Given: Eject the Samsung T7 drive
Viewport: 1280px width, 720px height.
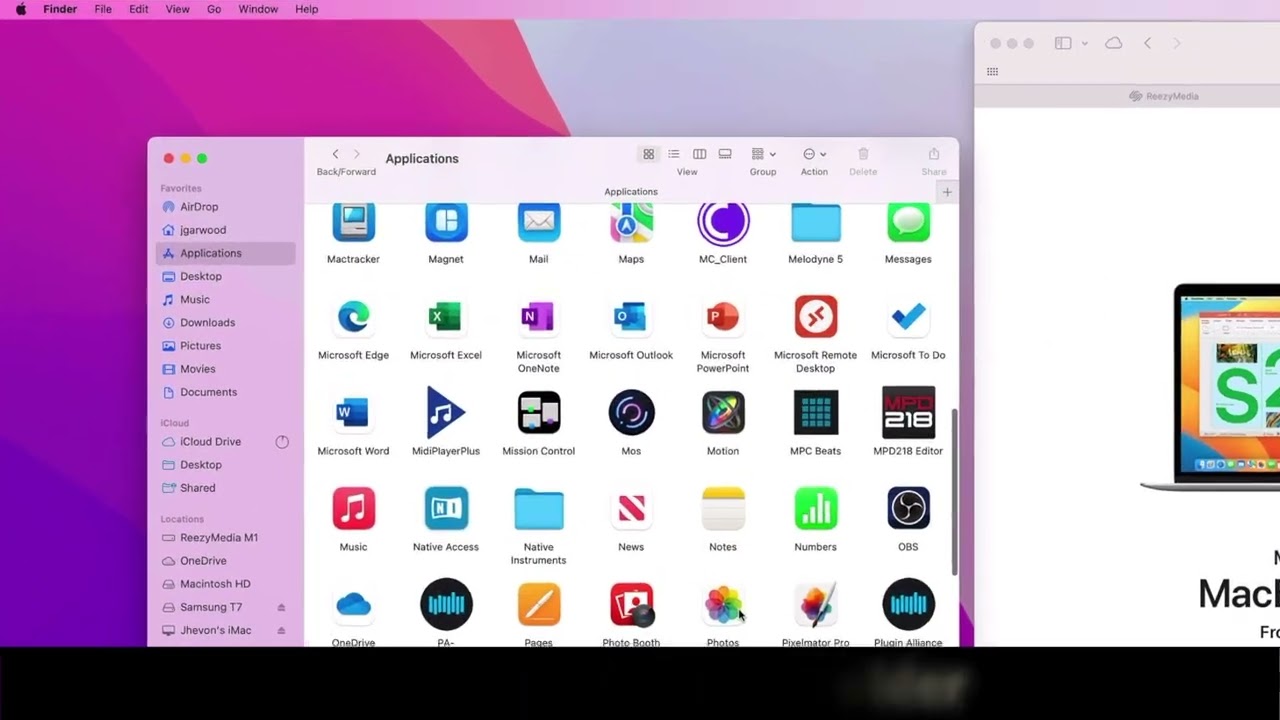Looking at the screenshot, I should (x=281, y=608).
